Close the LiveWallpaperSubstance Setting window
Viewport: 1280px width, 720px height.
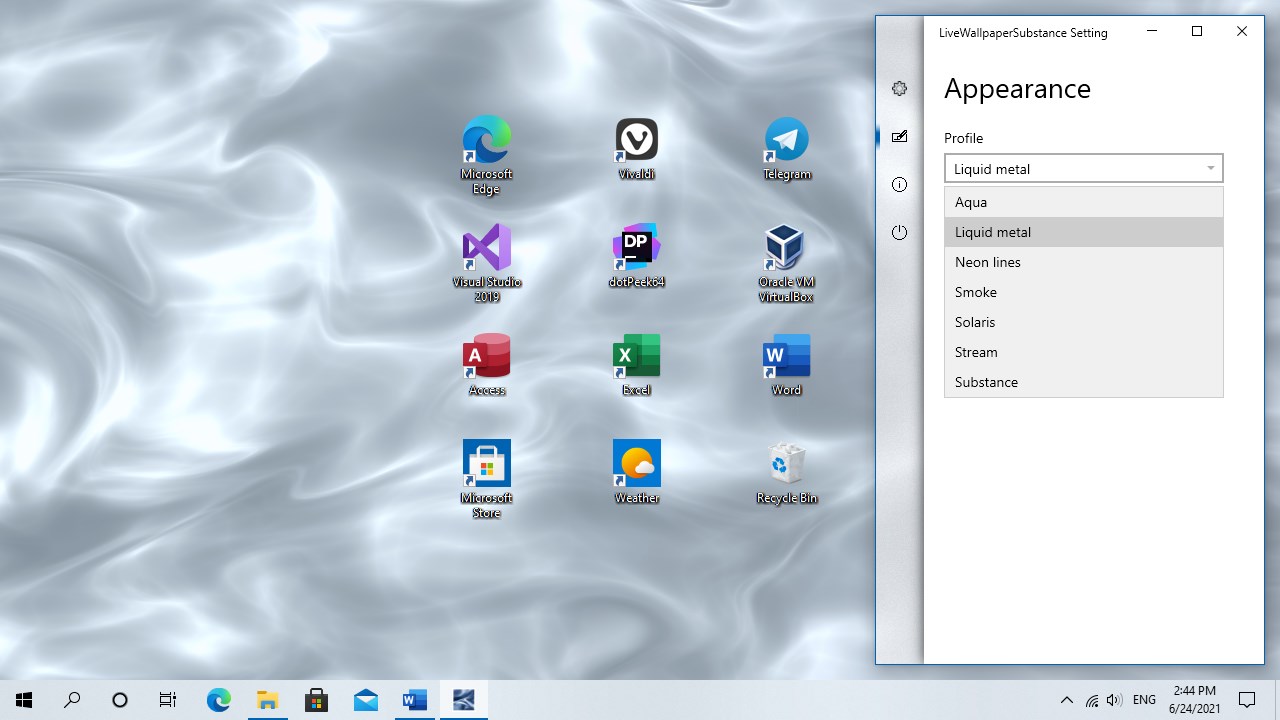1242,32
